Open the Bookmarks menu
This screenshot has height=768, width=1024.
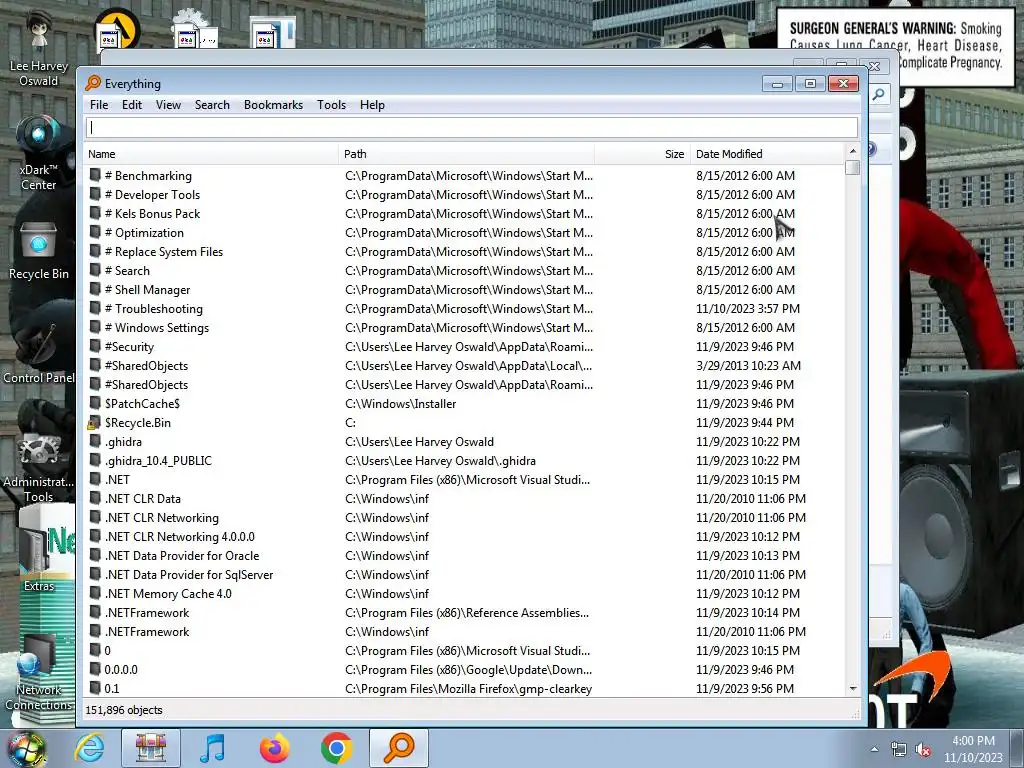tap(273, 105)
